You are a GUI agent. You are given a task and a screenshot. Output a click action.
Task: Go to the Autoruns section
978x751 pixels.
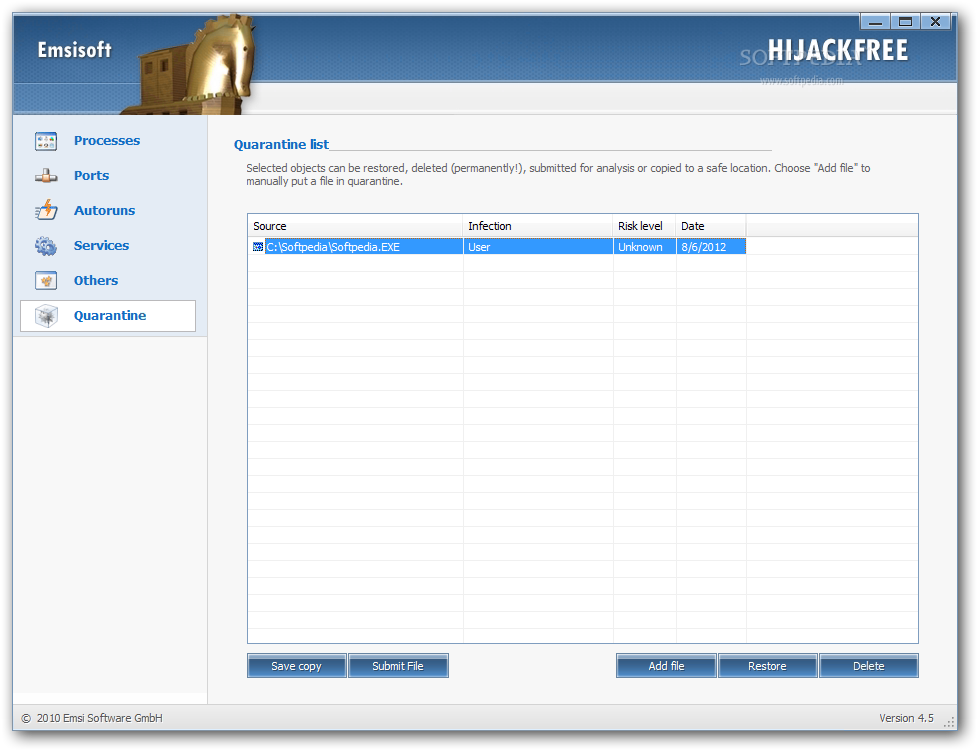pos(104,211)
